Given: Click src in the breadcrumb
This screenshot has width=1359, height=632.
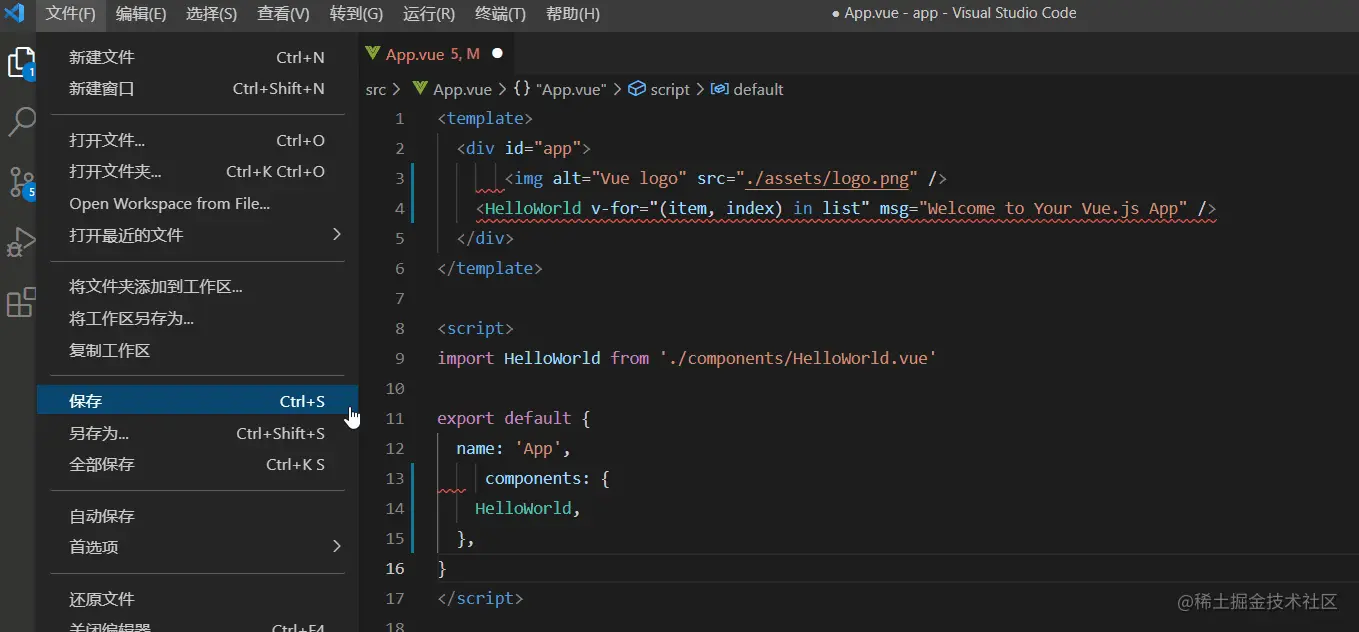Looking at the screenshot, I should tap(375, 89).
